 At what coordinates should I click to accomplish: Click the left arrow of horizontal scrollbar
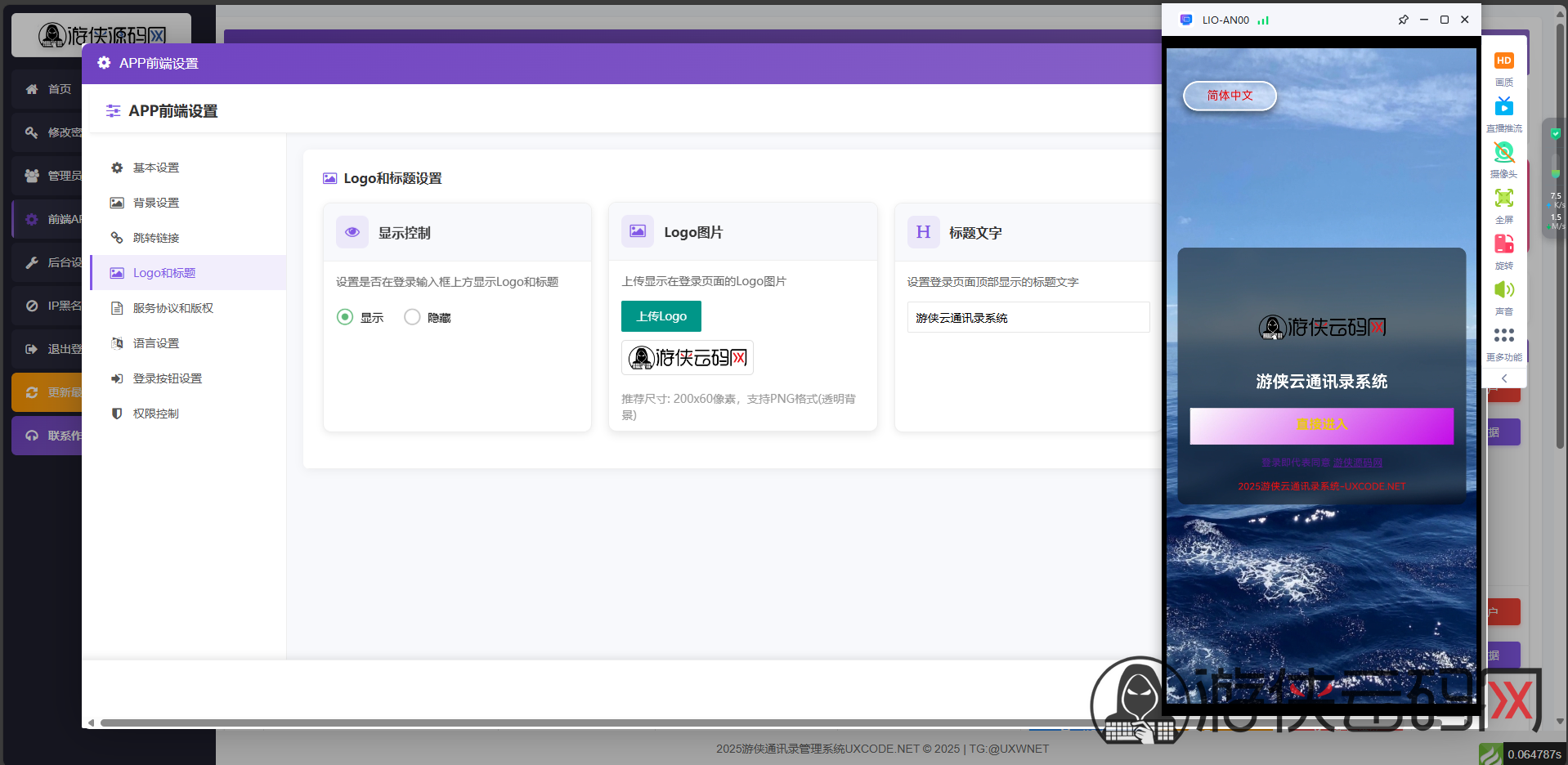[91, 722]
